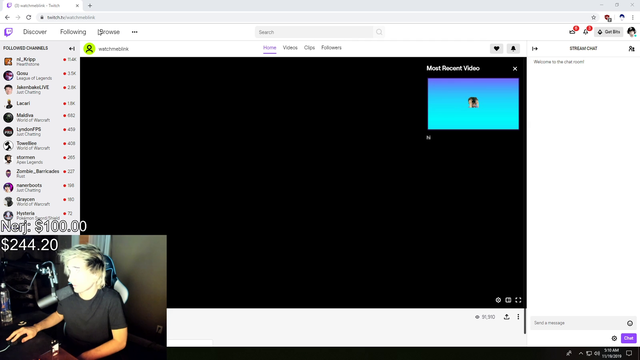Open the Maldiva channel
The width and height of the screenshot is (640, 360).
pos(40,118)
